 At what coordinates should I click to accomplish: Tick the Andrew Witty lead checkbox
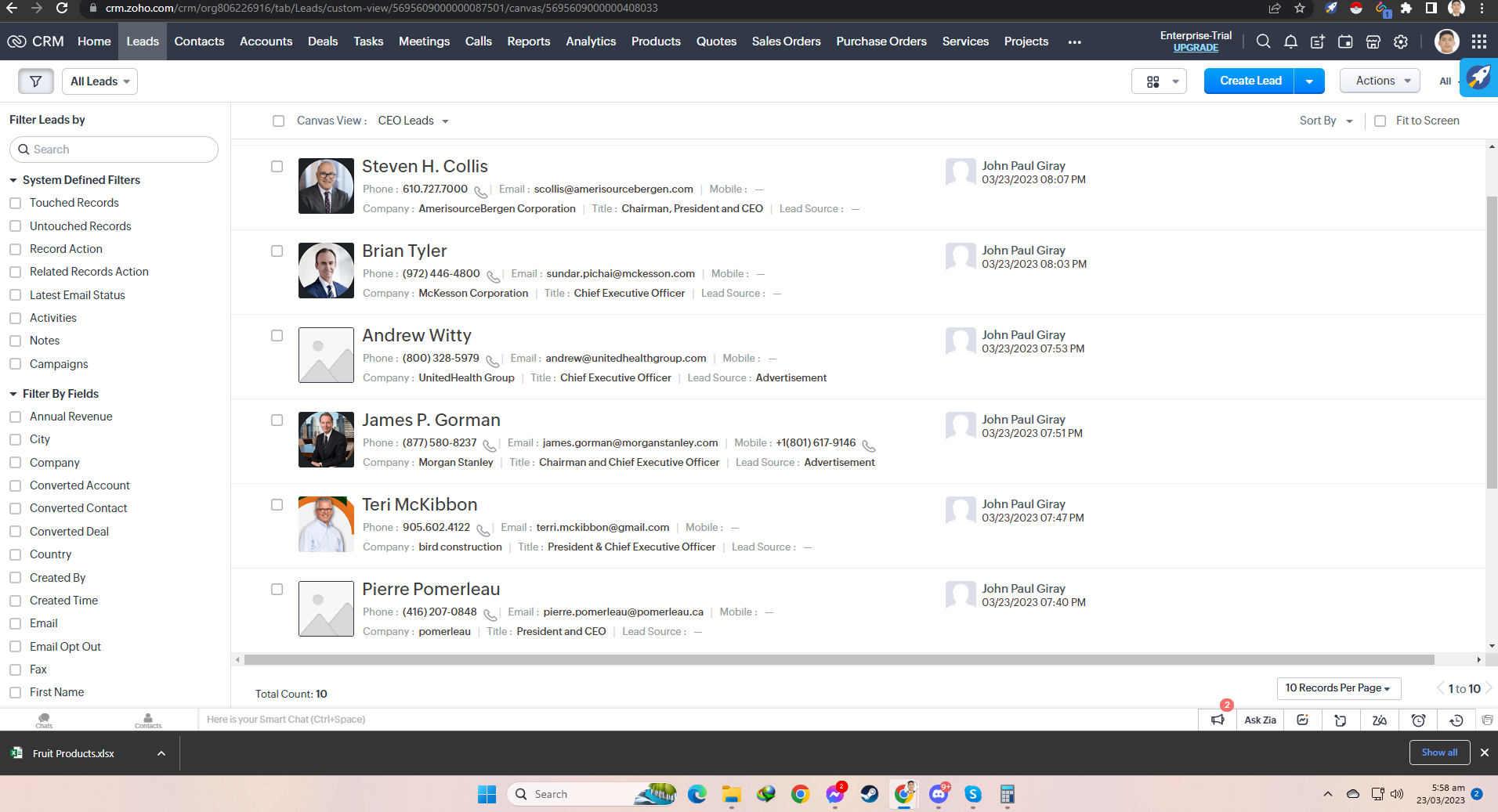(277, 335)
